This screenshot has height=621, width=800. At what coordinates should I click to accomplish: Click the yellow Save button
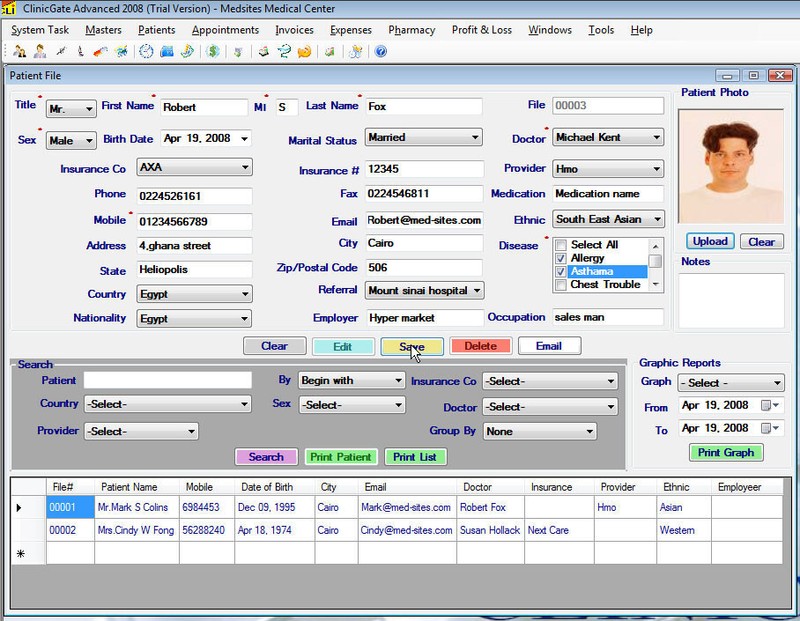point(412,346)
